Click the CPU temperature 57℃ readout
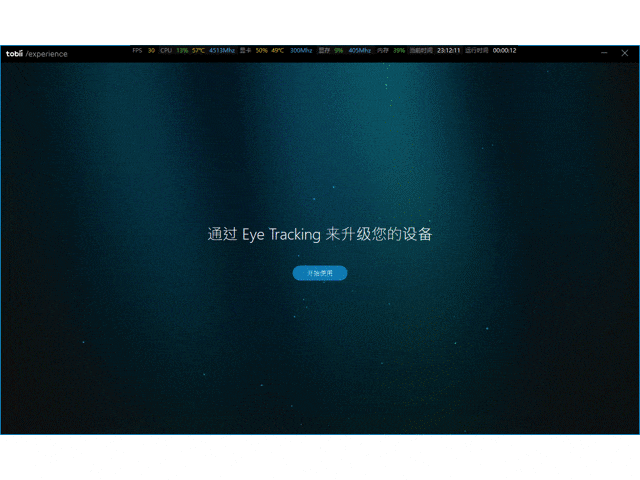Screen dimensions: 640x480 pos(198,51)
